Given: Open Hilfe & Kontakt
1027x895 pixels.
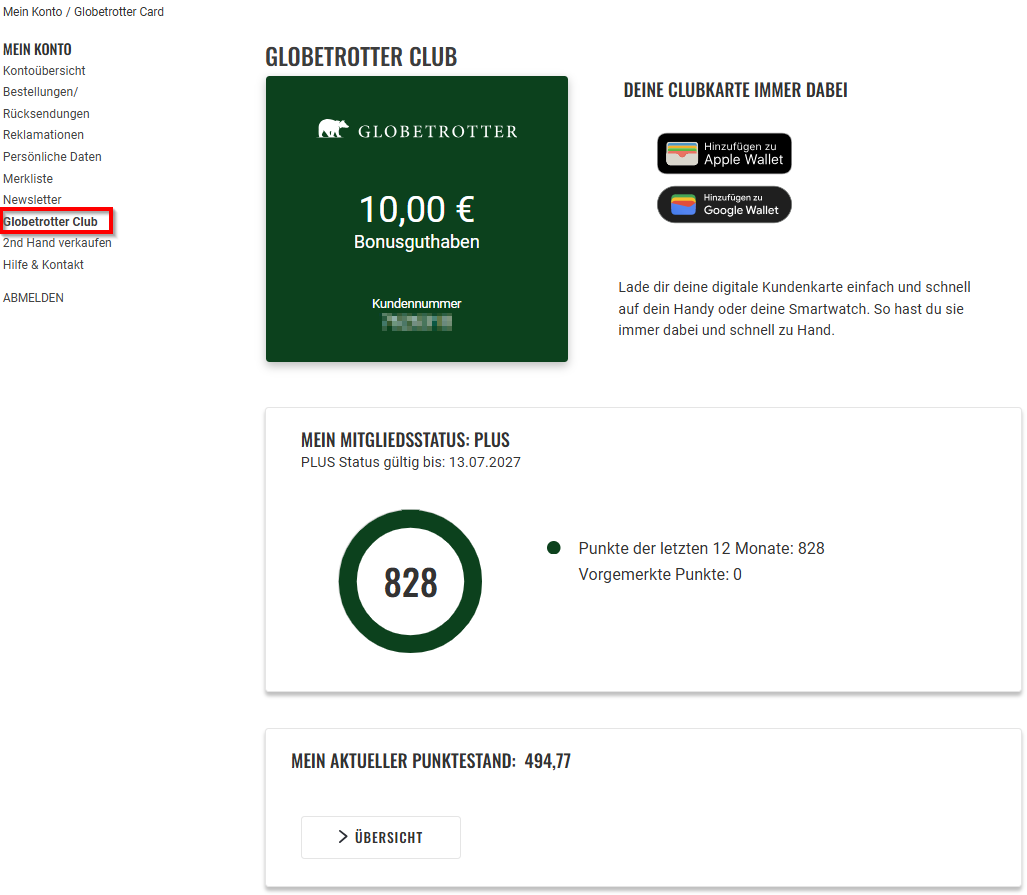Looking at the screenshot, I should click(x=43, y=265).
